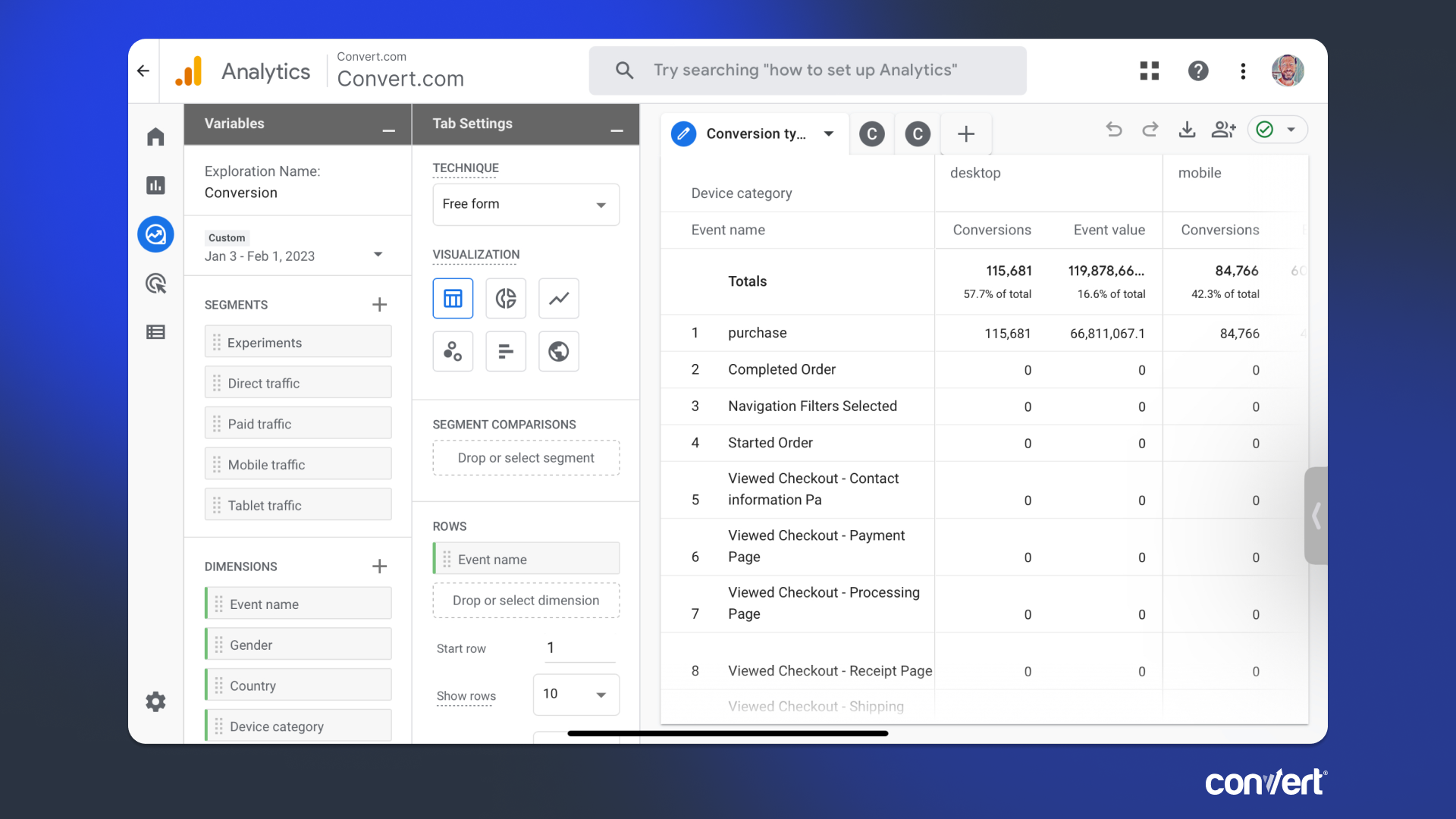Redo the last change

[x=1150, y=130]
